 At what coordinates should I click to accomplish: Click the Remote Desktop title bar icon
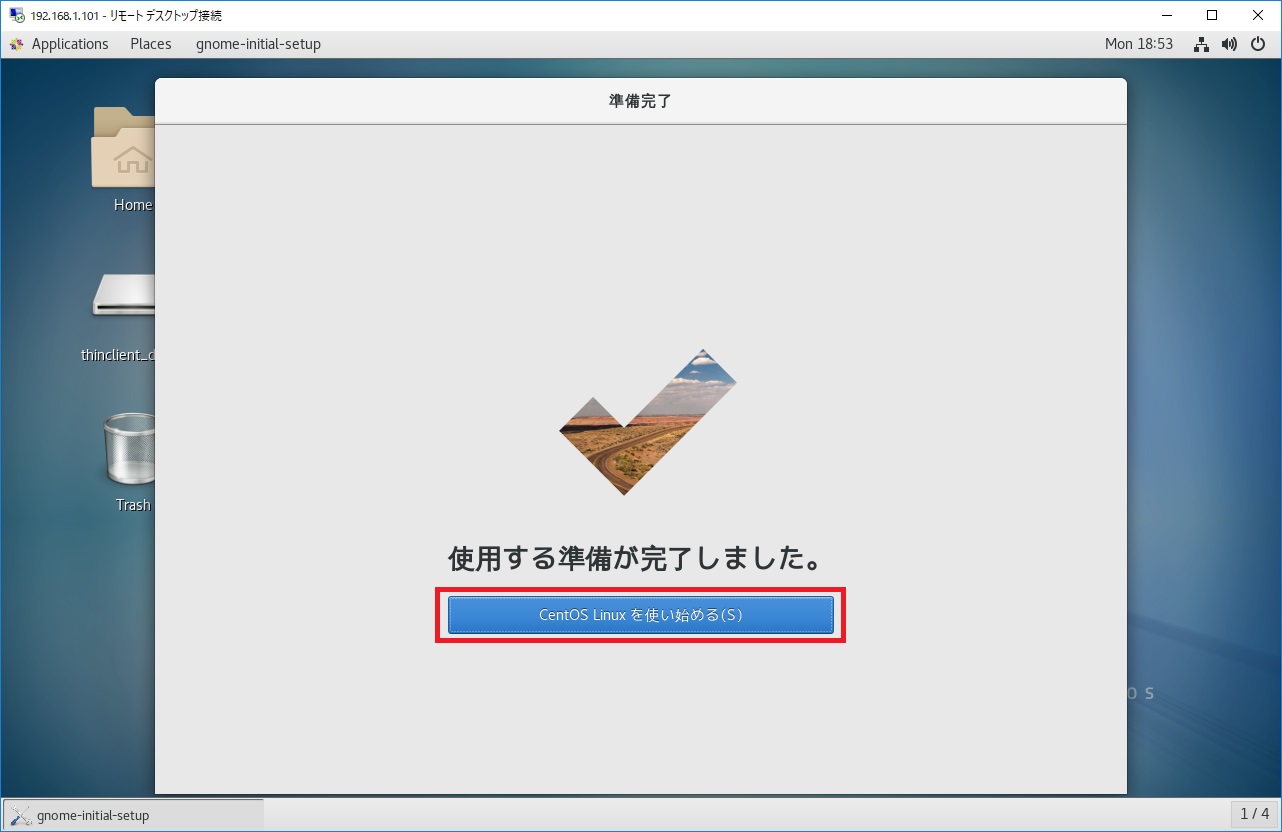16,15
